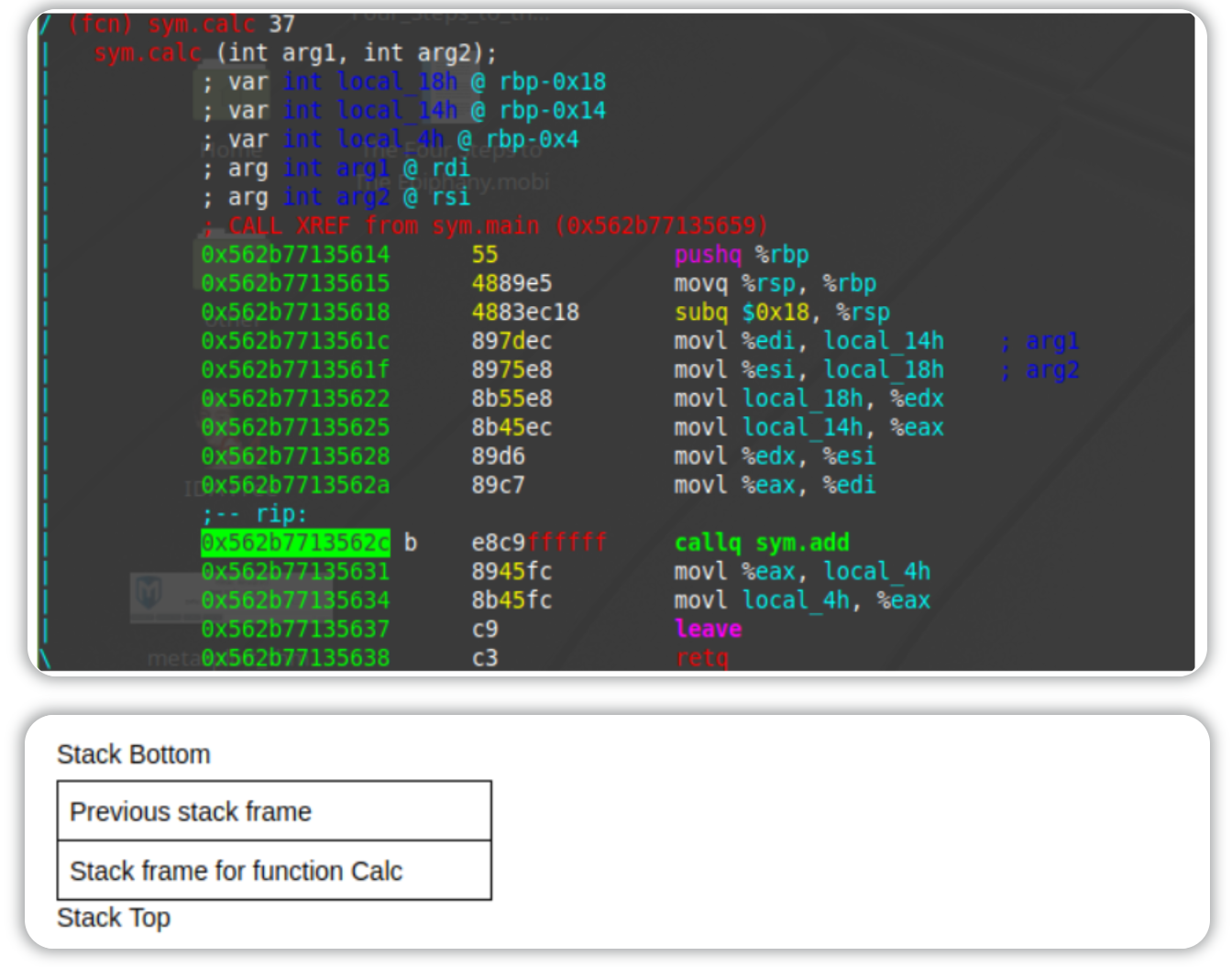Screen dimensions: 1232x967
Task: Click 'movl local_18h, %edx' instruction
Action: [809, 399]
